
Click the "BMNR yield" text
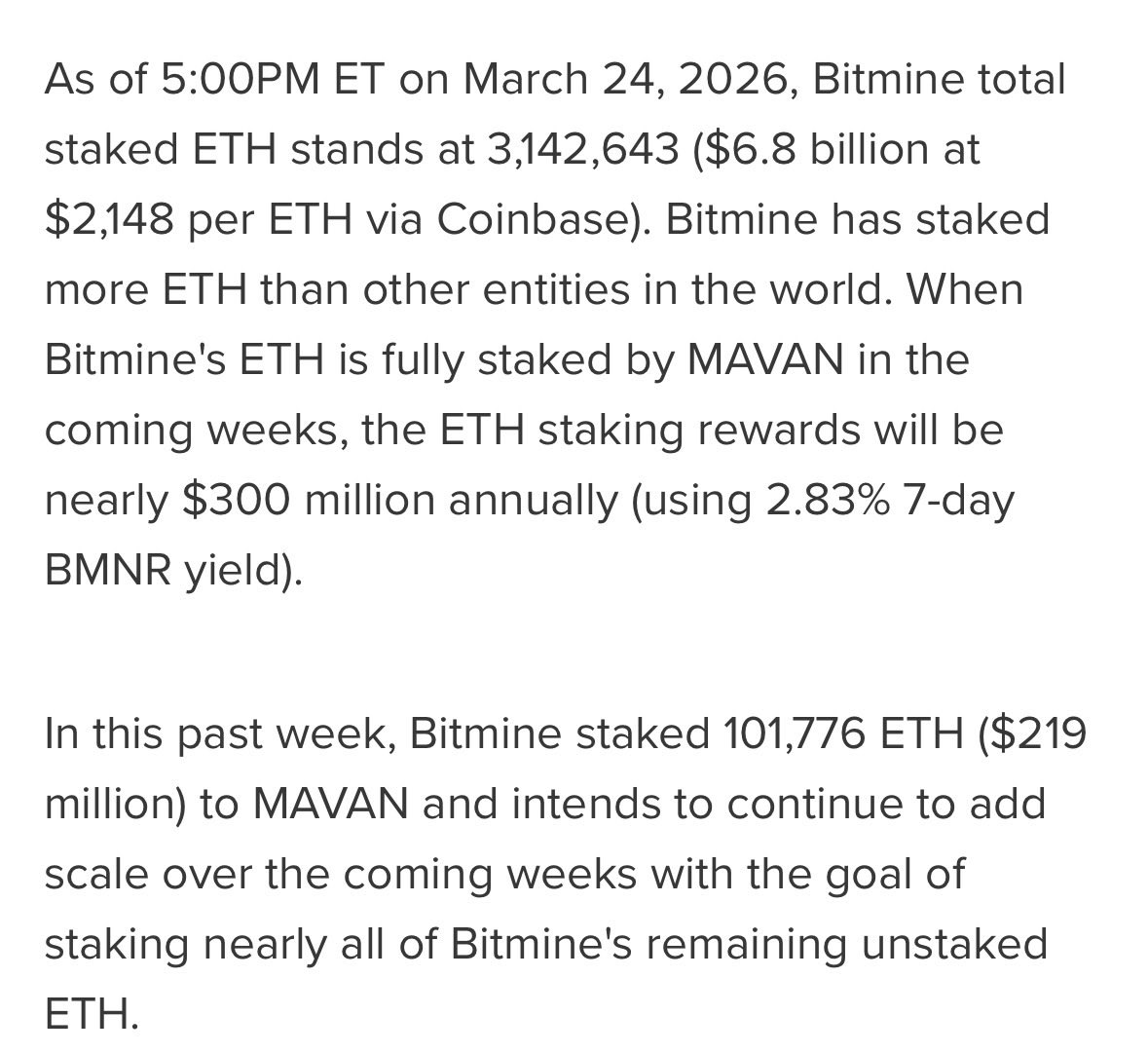pos(171,571)
